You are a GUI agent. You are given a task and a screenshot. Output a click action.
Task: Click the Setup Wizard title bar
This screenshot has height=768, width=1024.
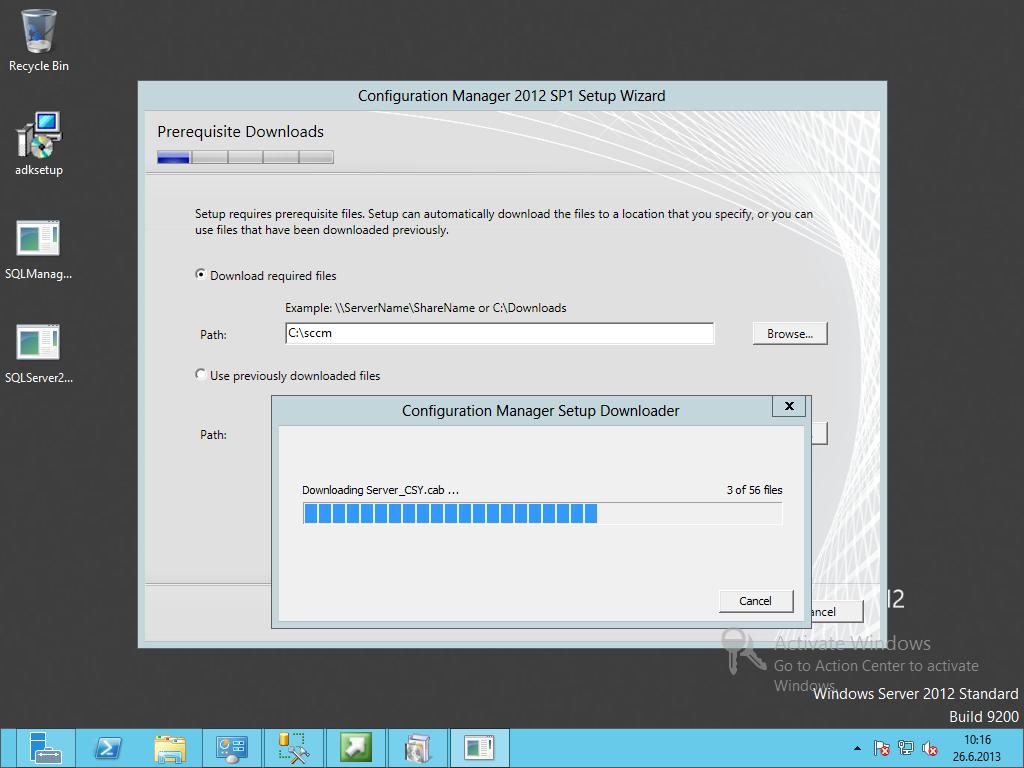click(x=512, y=96)
